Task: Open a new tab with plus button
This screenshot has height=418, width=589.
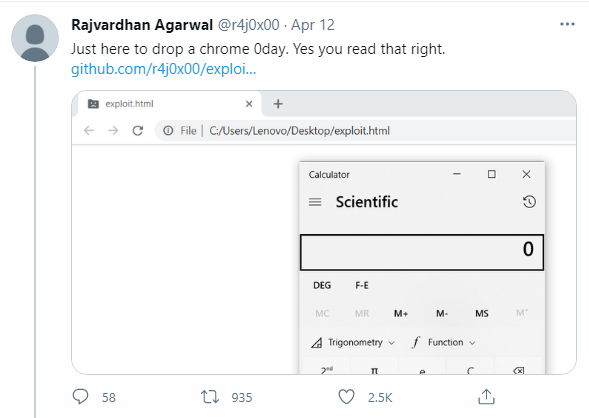Action: click(x=278, y=104)
